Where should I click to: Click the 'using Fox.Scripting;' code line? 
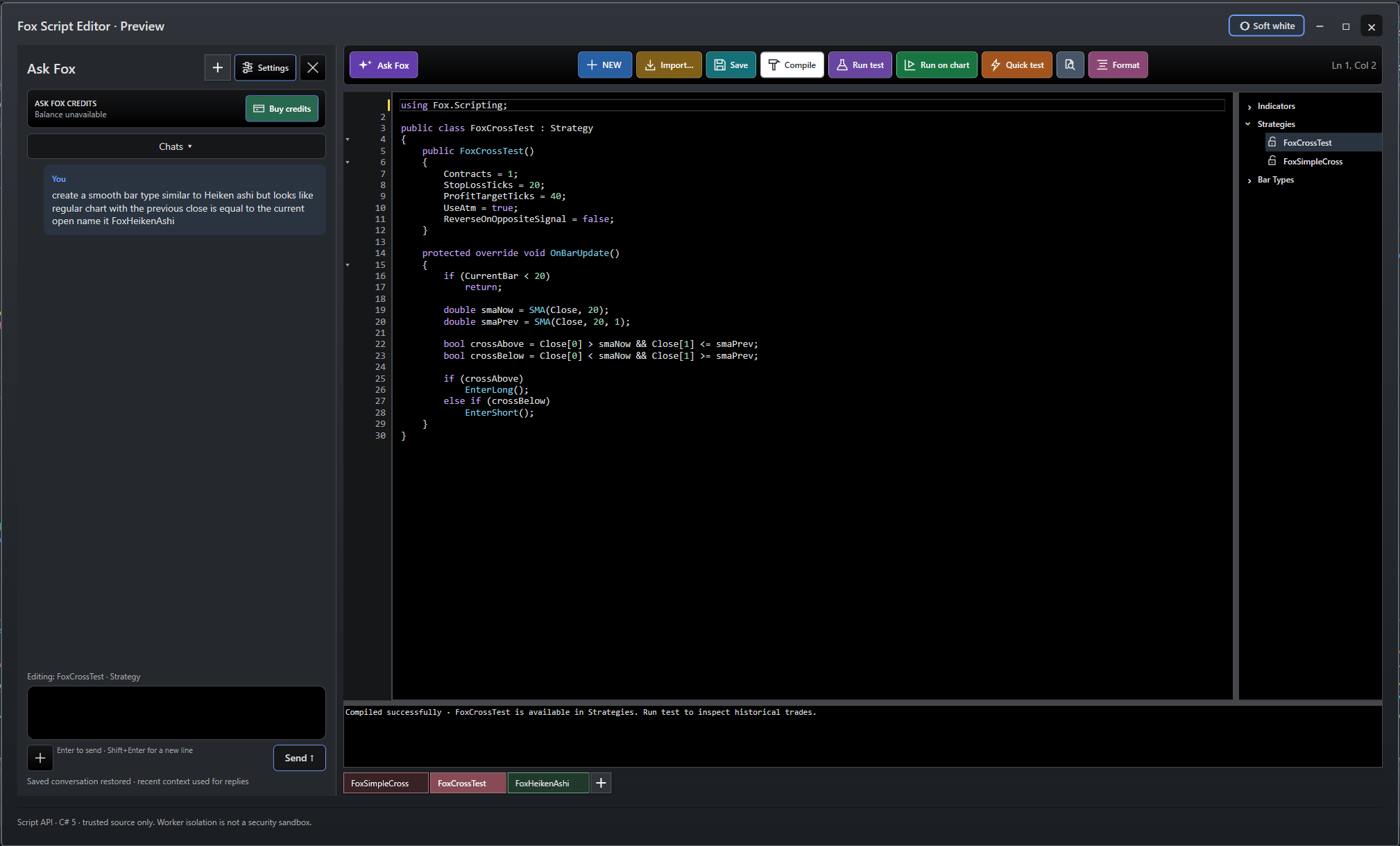[454, 105]
